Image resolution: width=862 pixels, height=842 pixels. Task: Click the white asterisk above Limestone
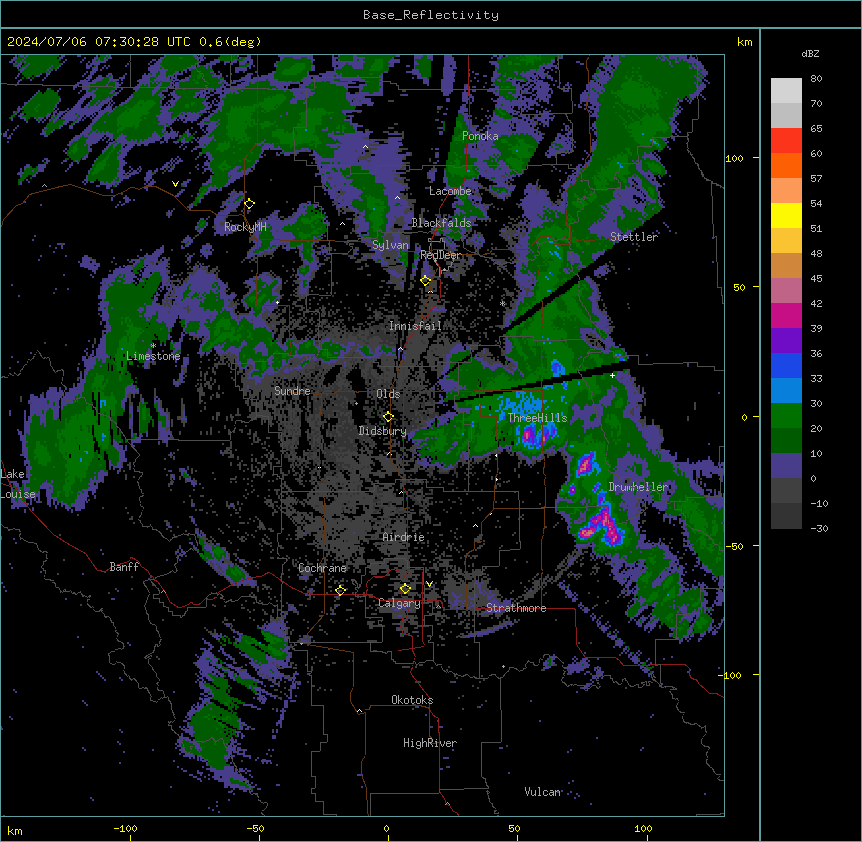153,346
